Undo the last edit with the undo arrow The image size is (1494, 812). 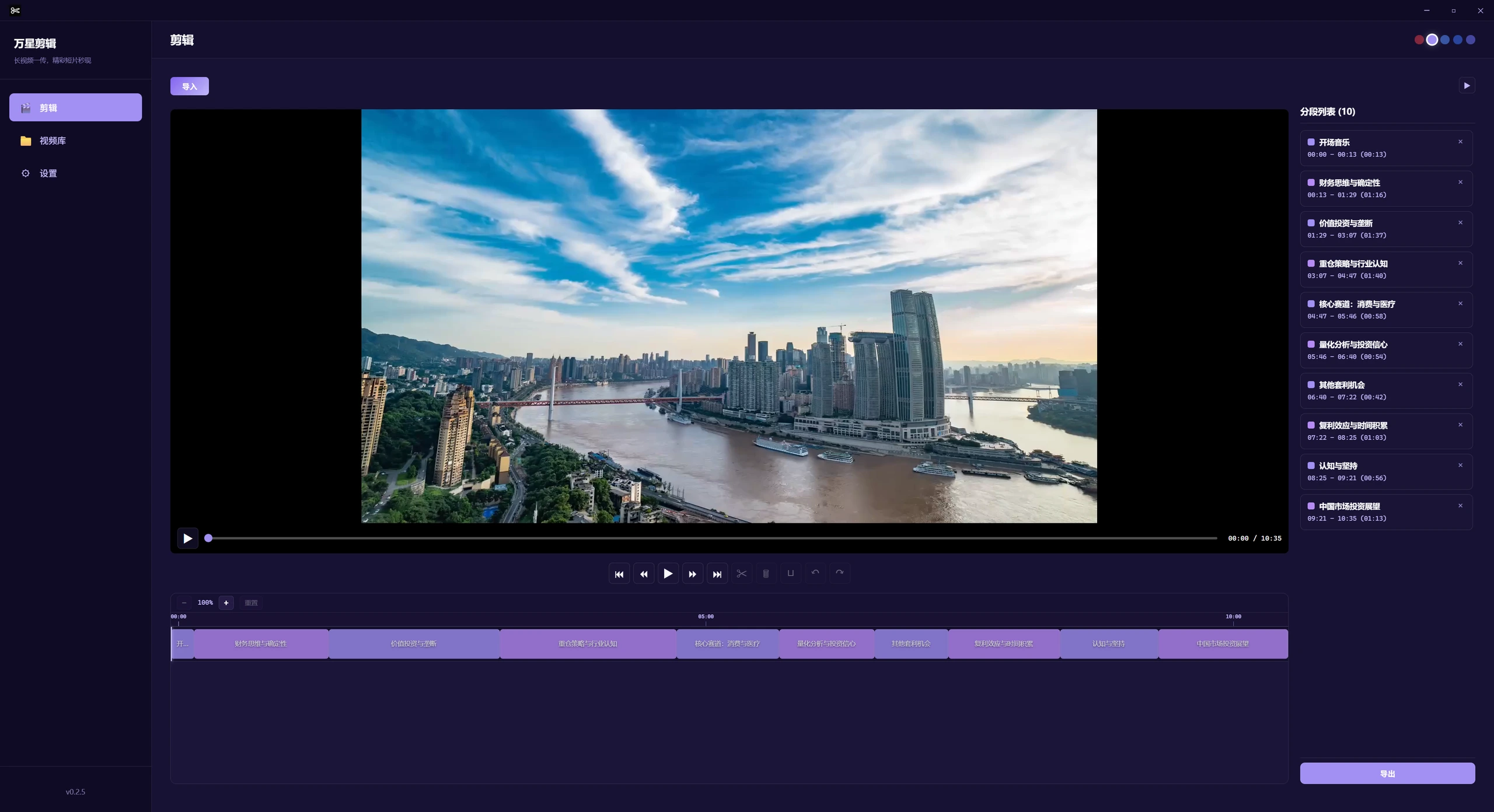click(815, 574)
